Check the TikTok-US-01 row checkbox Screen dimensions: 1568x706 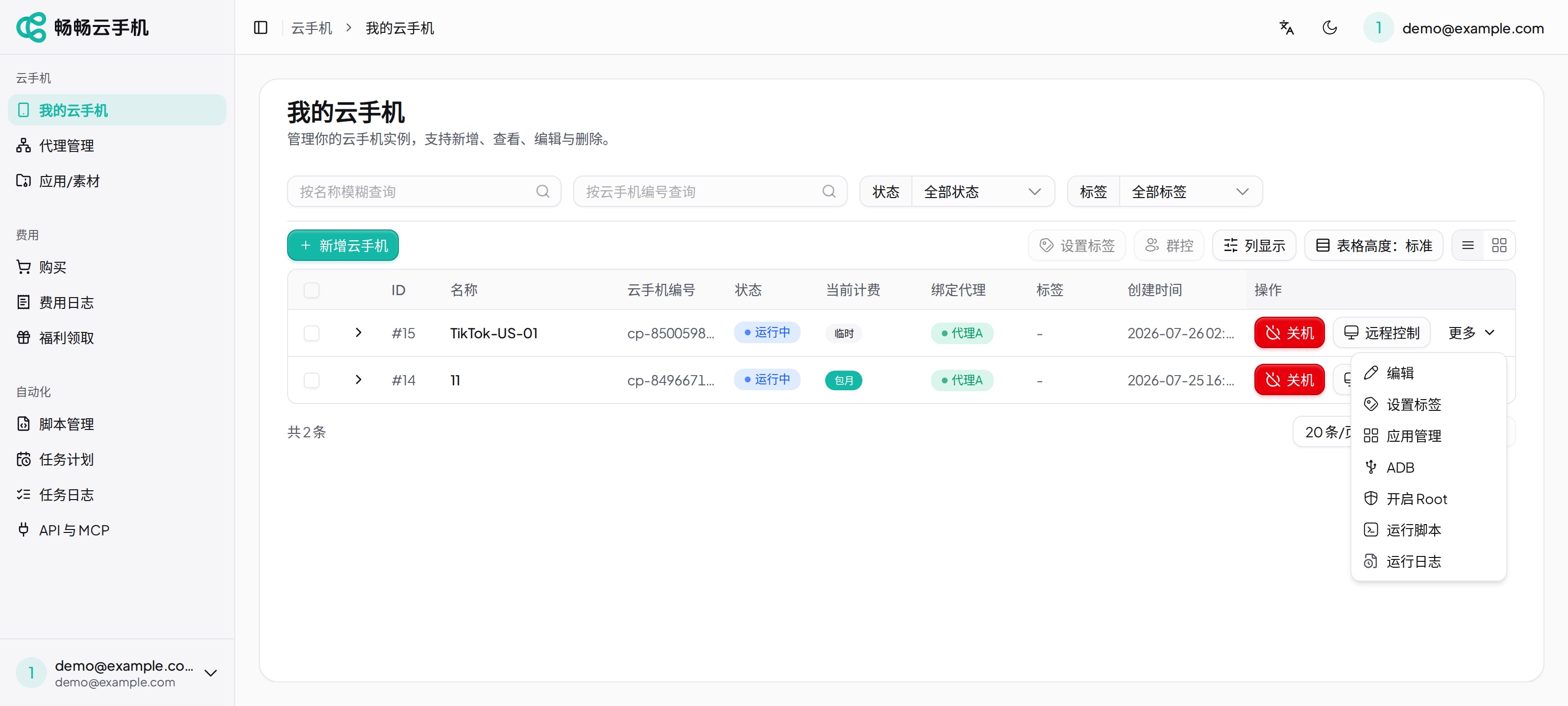coord(312,333)
